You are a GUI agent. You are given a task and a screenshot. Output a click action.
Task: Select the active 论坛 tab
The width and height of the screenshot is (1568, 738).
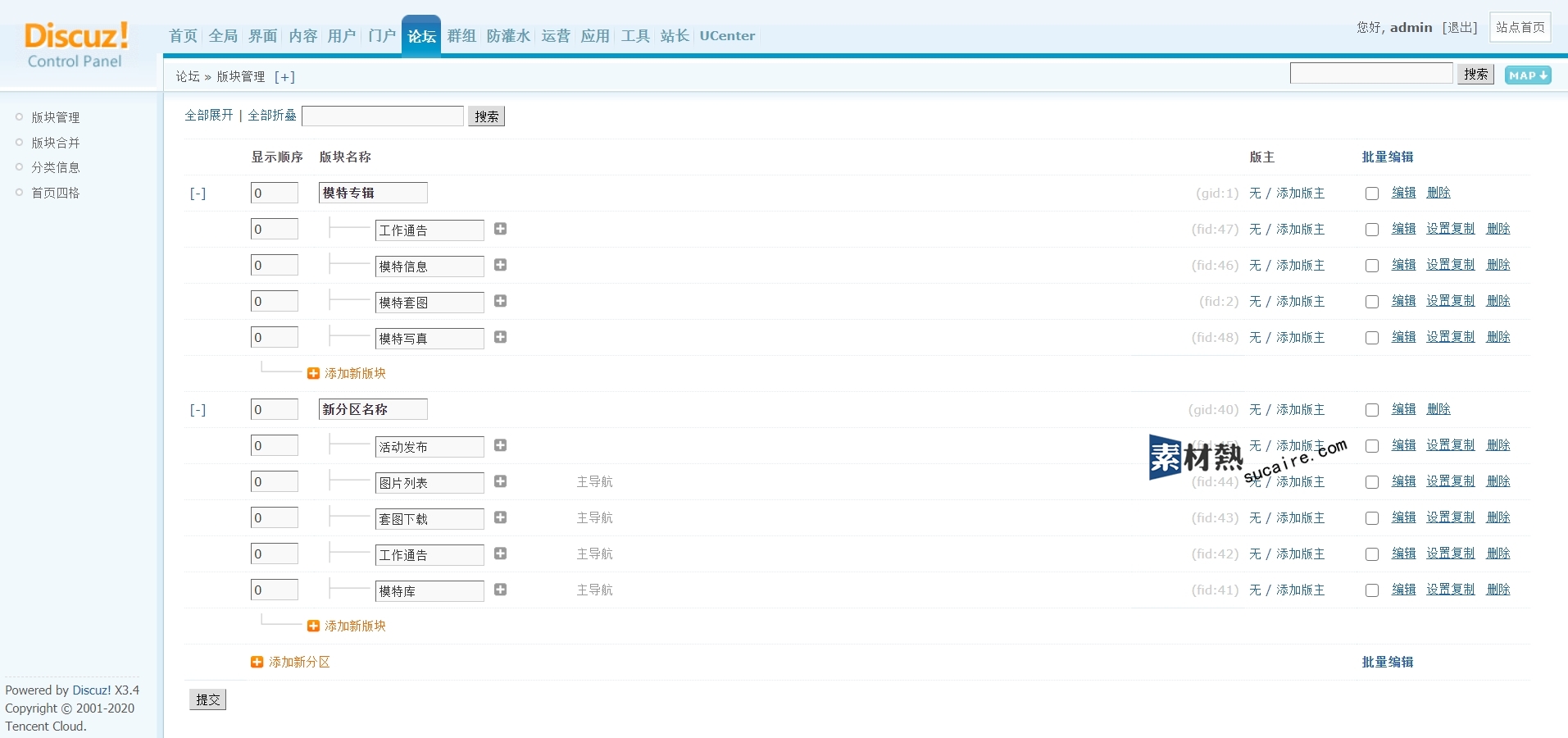tap(421, 35)
